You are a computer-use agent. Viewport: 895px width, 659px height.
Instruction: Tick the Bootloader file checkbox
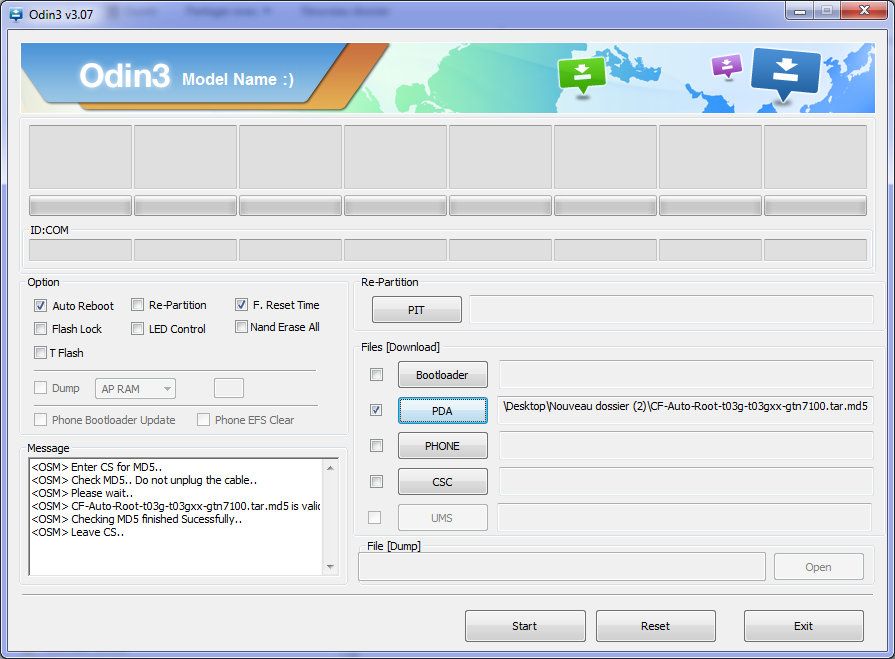[377, 374]
